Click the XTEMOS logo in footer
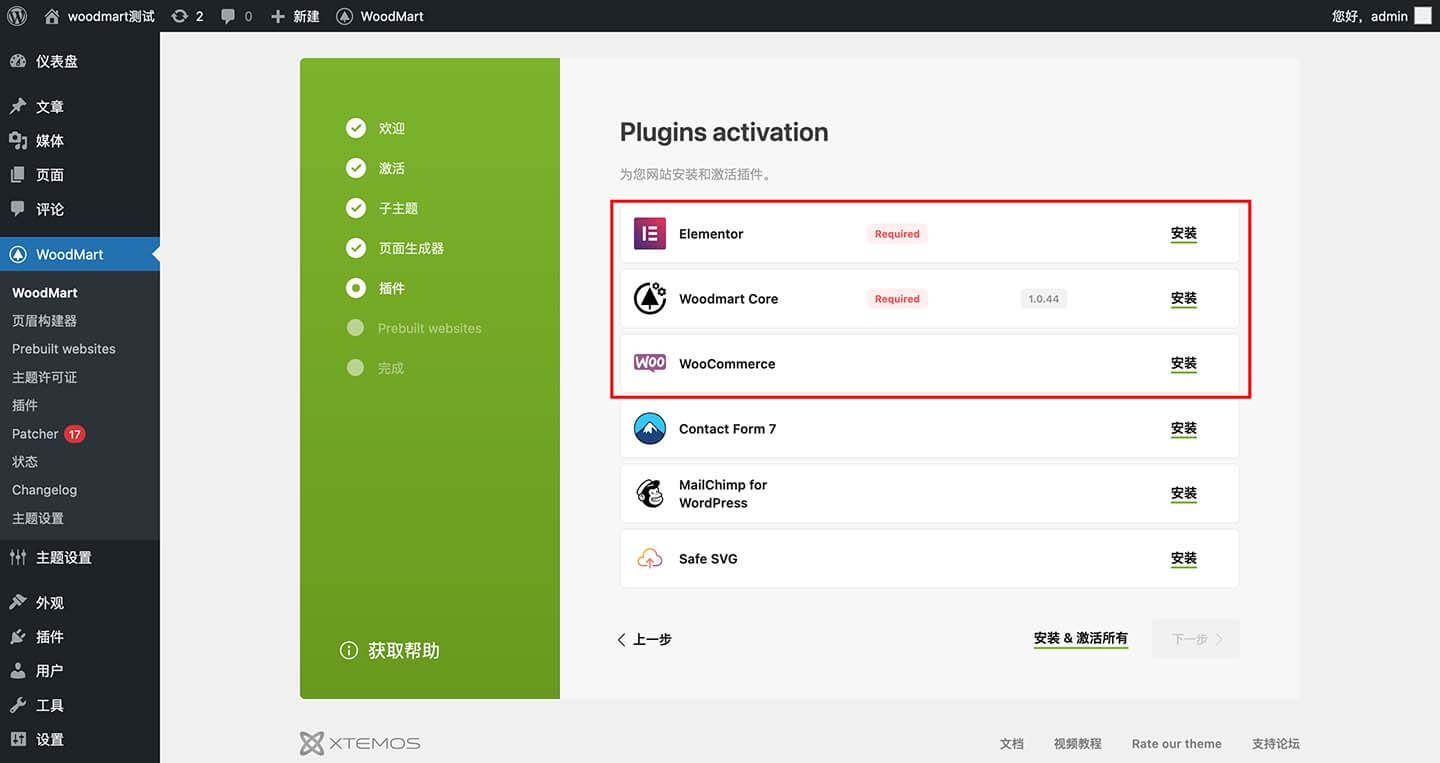The height and width of the screenshot is (763, 1440). coord(360,743)
